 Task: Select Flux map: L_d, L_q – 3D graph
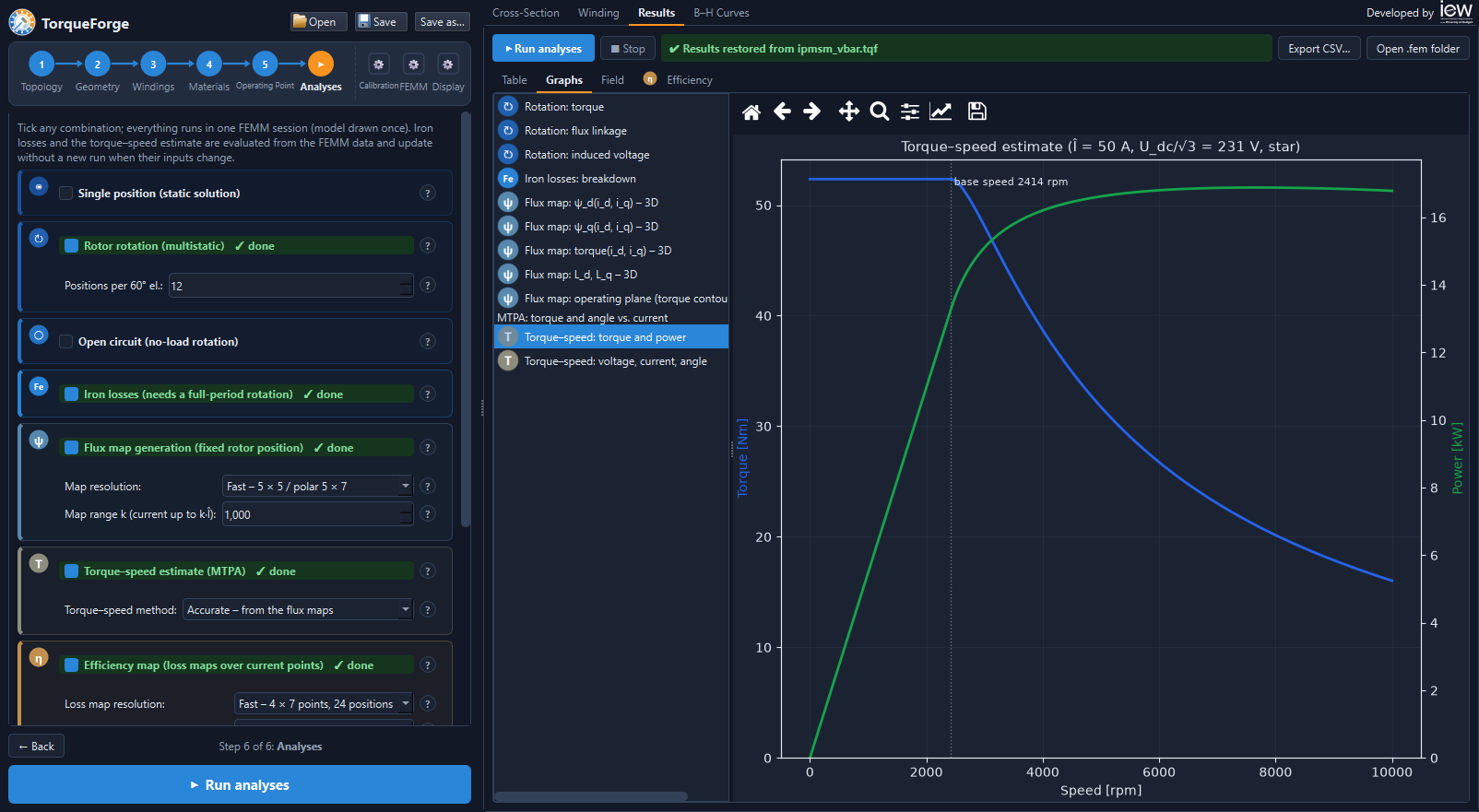611,275
